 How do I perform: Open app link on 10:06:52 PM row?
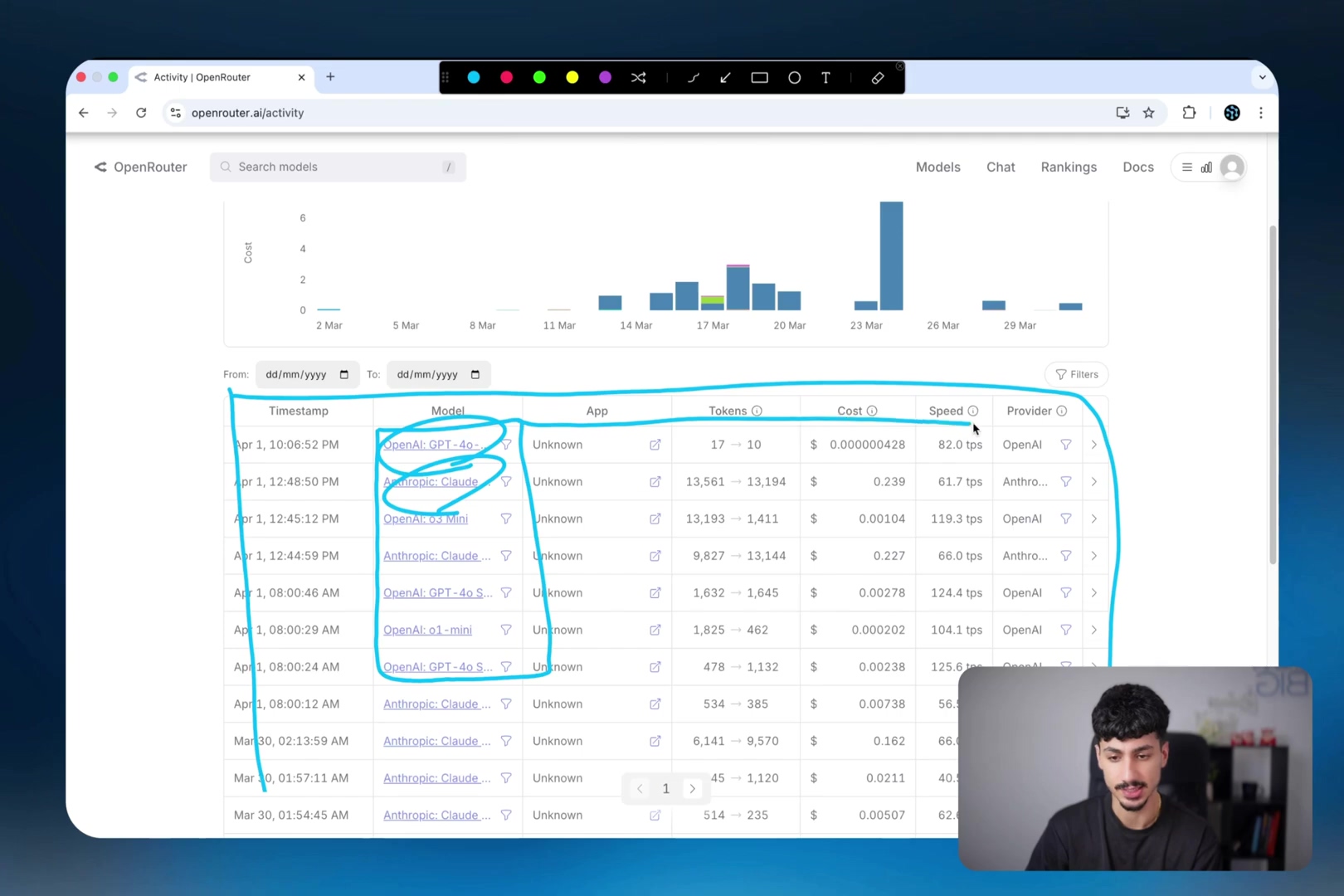pos(655,445)
